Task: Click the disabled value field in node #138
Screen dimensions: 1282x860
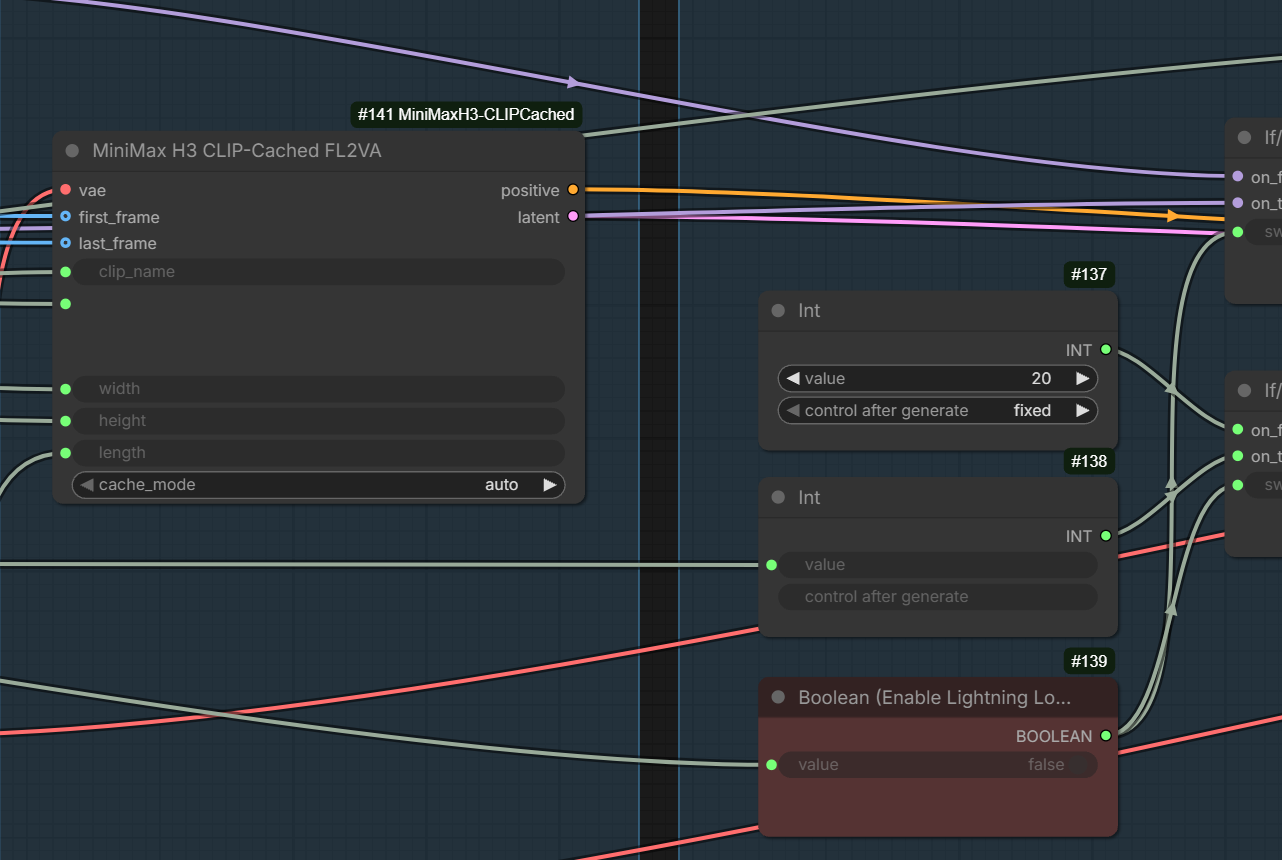Action: (x=938, y=565)
